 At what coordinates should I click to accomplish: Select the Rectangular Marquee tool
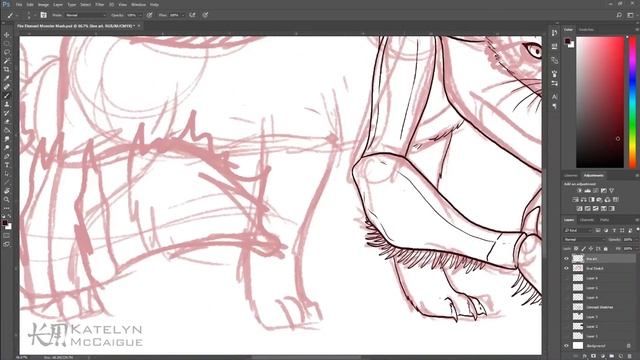(x=7, y=44)
